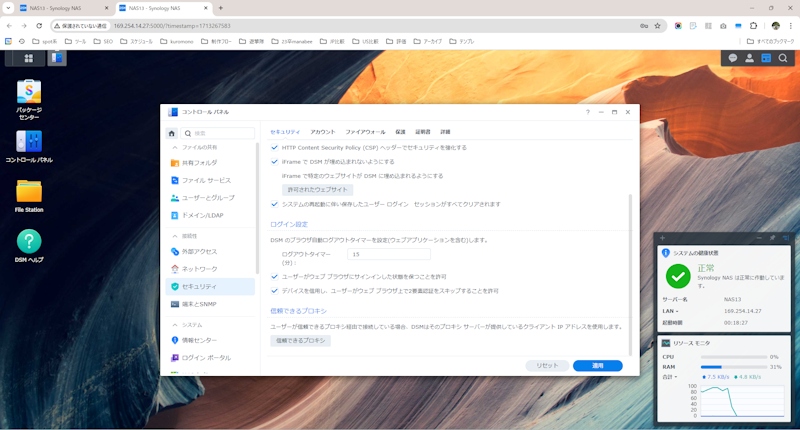Open the resource monitor widget icon
The image size is (800, 430).
(x=666, y=343)
